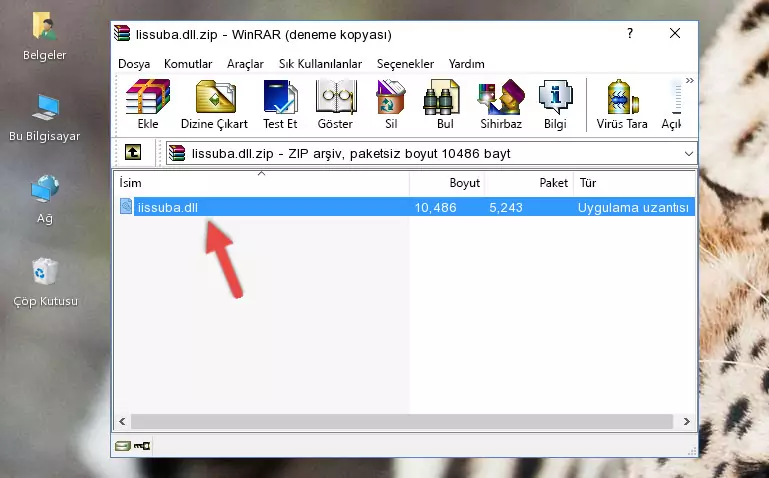Image resolution: width=769 pixels, height=478 pixels.
Task: Close the WinRAR window
Action: (x=675, y=33)
